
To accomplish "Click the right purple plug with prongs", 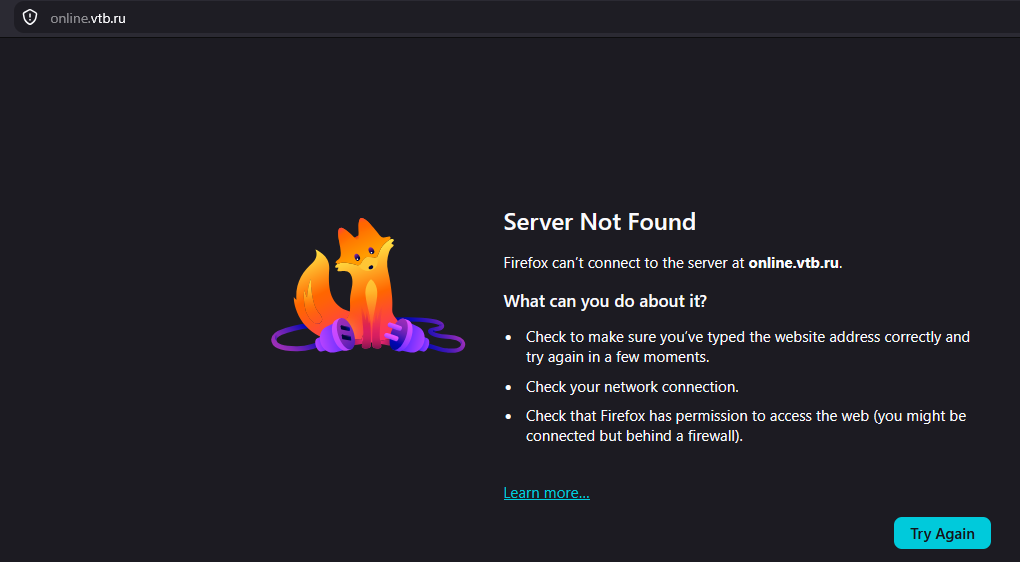I will click(x=405, y=336).
